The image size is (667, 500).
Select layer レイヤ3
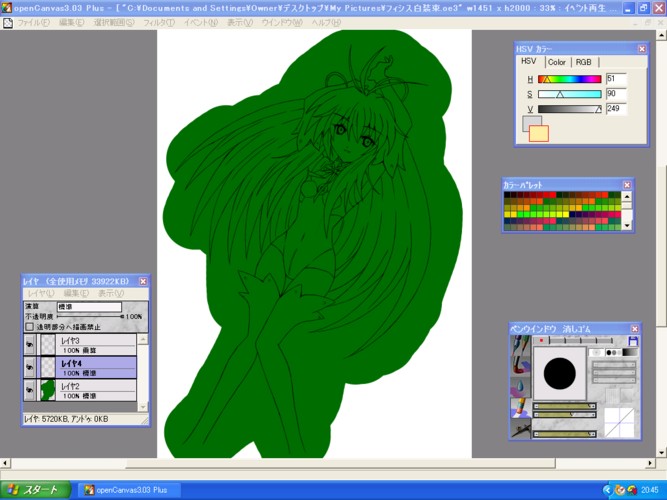[x=80, y=345]
